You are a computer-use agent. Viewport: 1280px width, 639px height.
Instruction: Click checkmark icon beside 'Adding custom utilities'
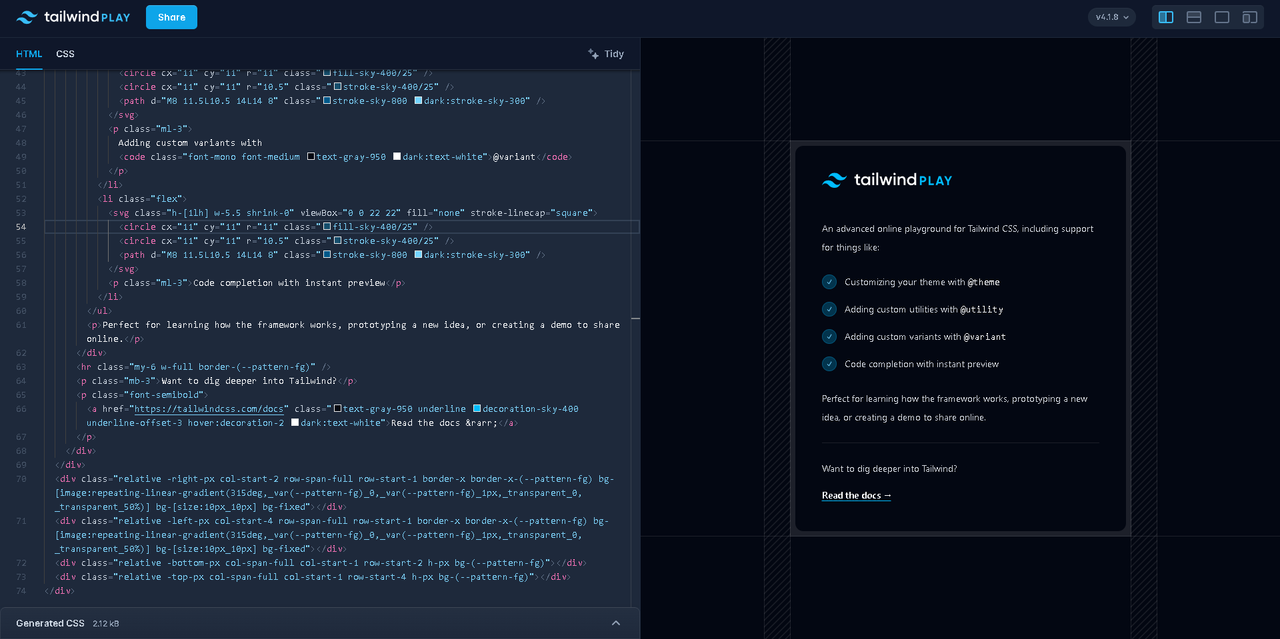coord(829,309)
